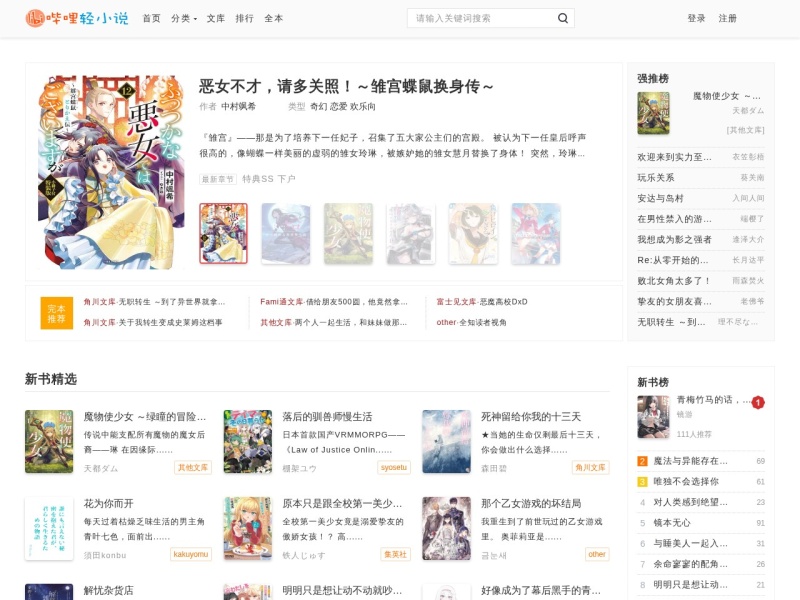Image resolution: width=800 pixels, height=600 pixels.
Task: Open 余命寥寥的配角... rank 7
Action: 690,564
